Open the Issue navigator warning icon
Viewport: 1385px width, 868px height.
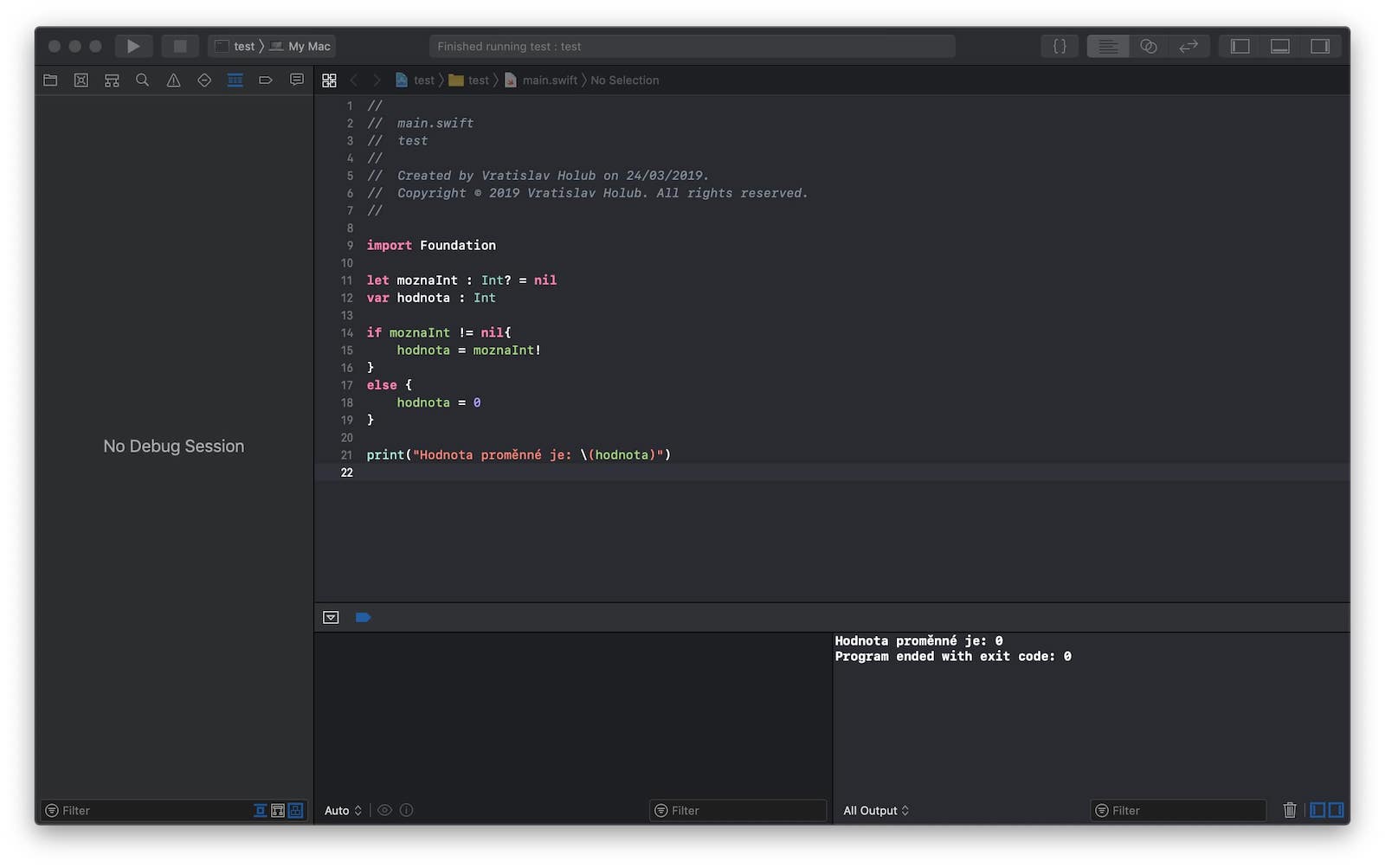(x=173, y=80)
